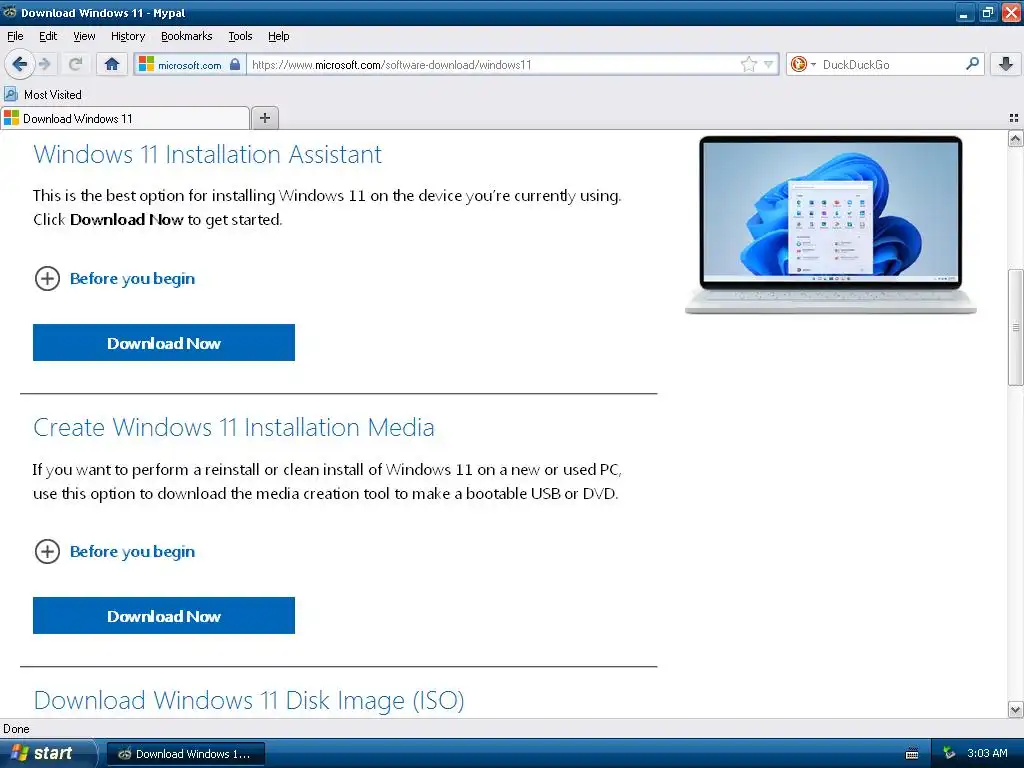Expand Before you begin under Installation Media

coord(114,552)
